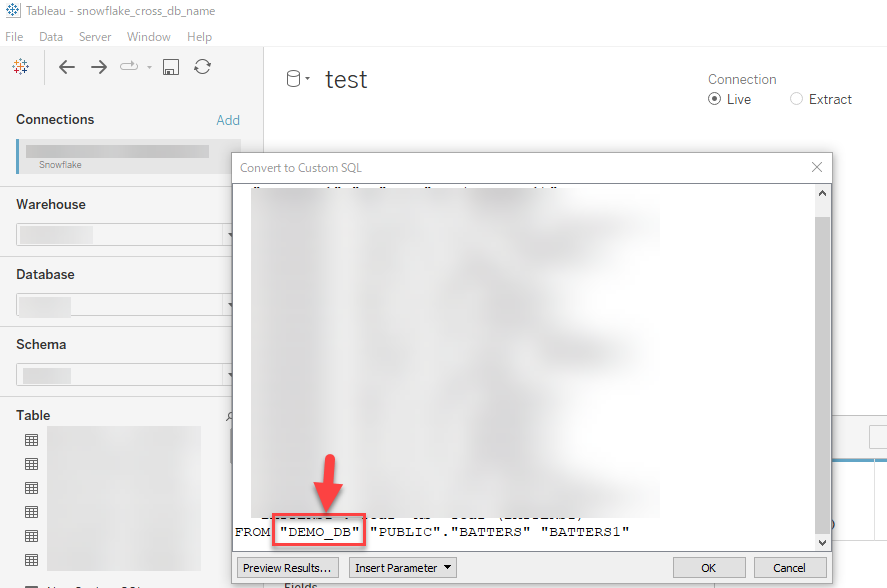Go forward with the right arrow icon
Viewport: 887px width, 588px height.
[99, 67]
